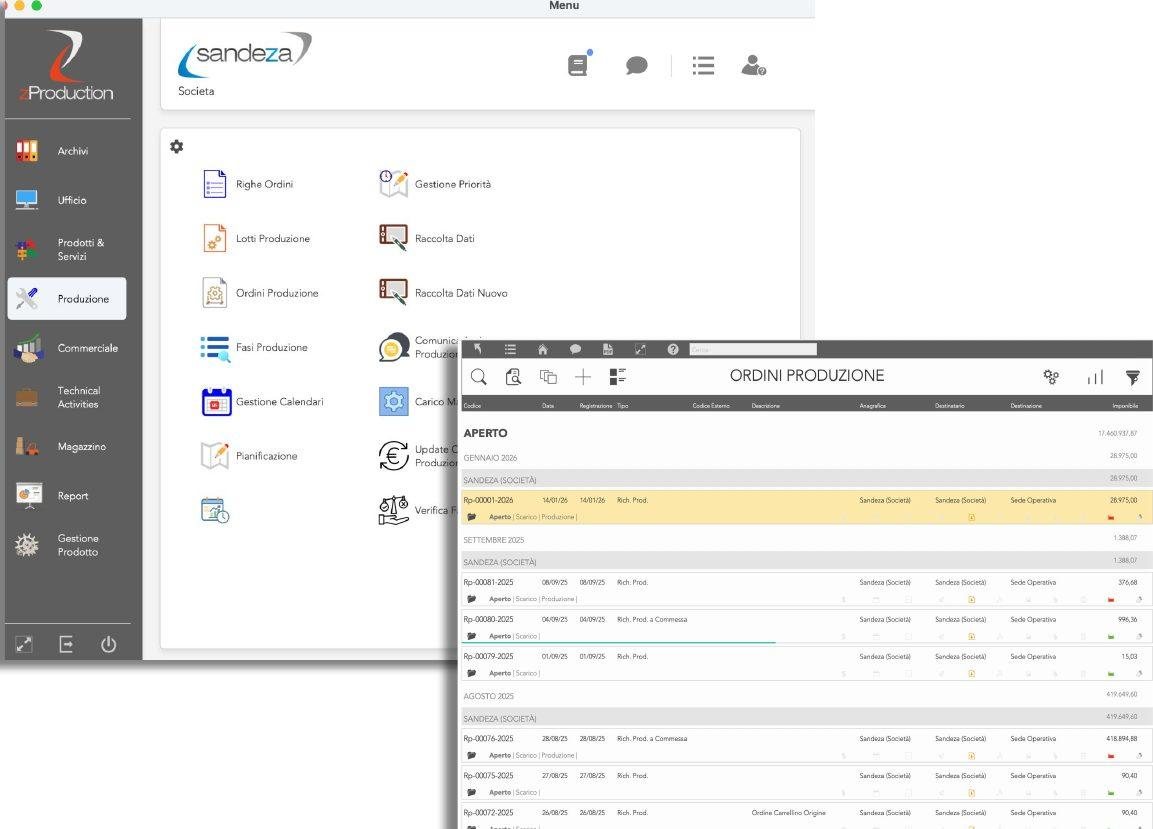The image size is (1153, 829).
Task: Open Ordini Produzione from the menu grid
Action: click(x=260, y=293)
